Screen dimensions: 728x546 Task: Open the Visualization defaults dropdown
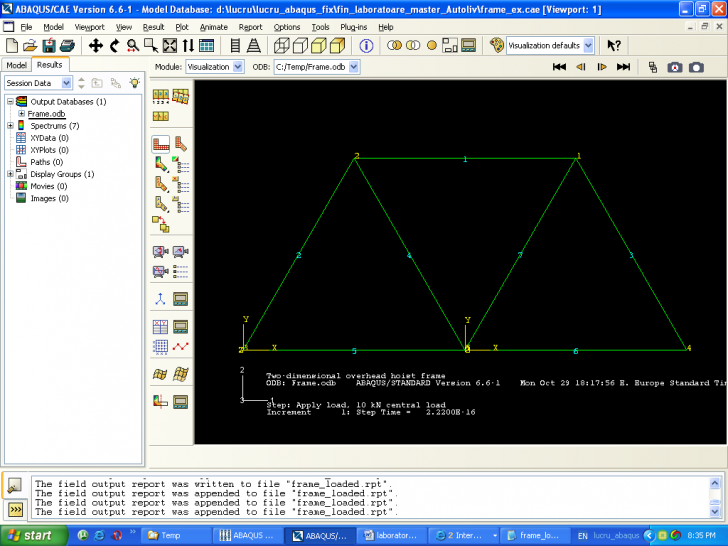click(587, 46)
